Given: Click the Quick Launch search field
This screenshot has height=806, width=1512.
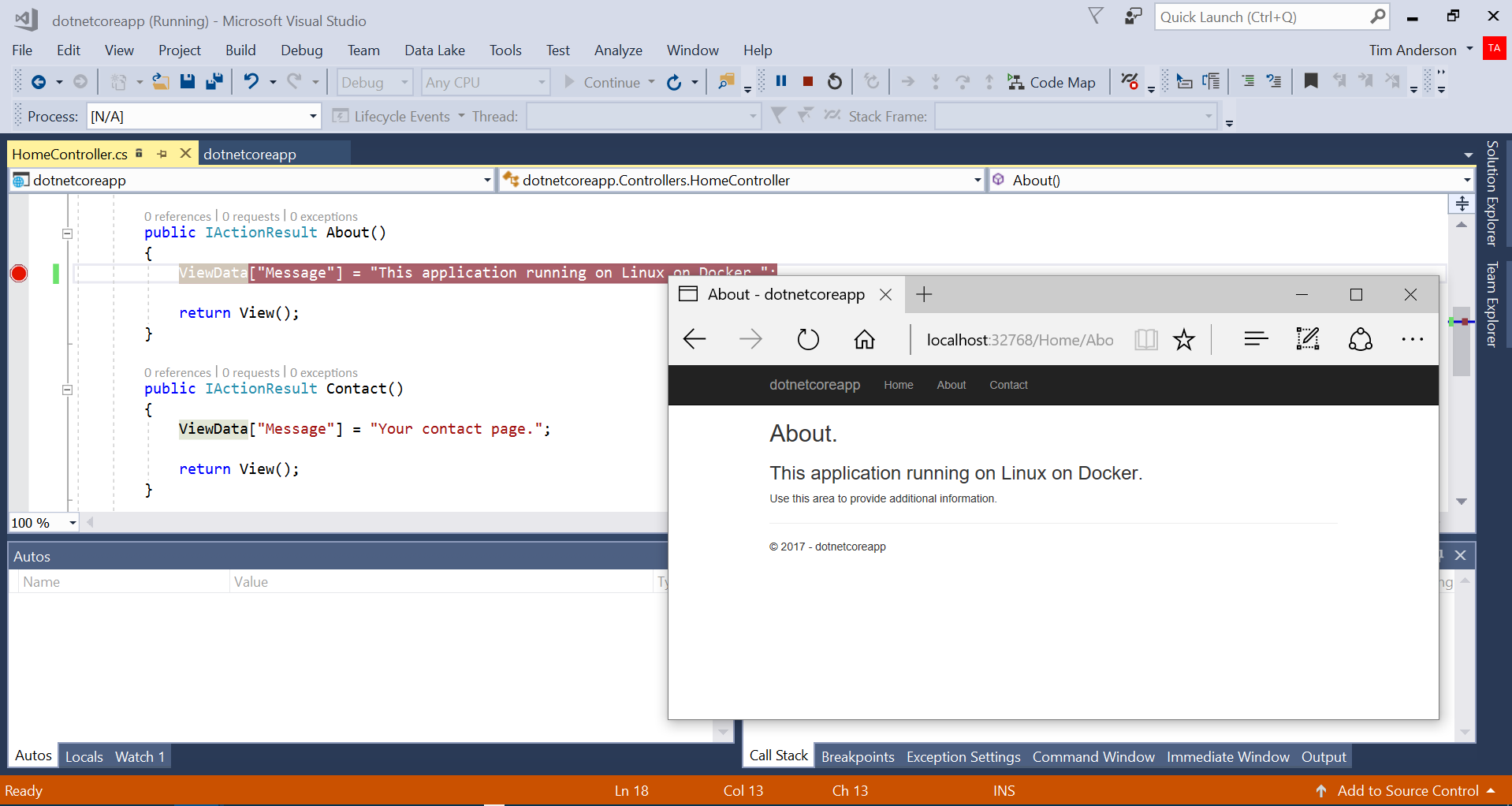Looking at the screenshot, I should 1272,17.
